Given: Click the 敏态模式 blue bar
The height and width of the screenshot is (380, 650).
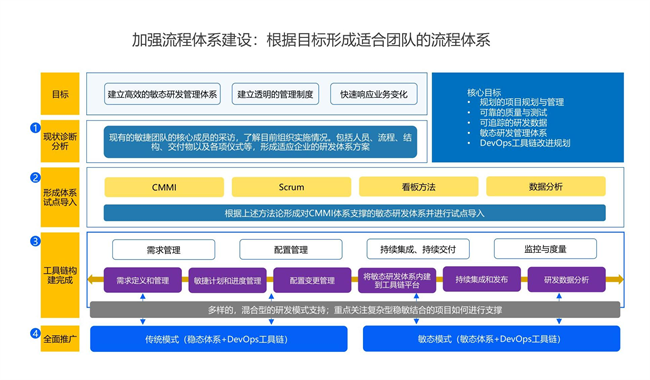Looking at the screenshot, I should 492,339.
